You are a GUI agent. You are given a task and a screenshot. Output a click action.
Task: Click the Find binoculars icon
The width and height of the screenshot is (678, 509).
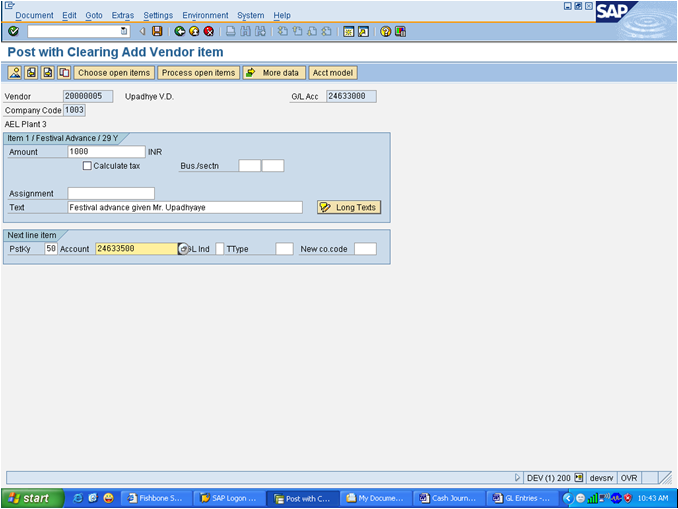pyautogui.click(x=246, y=31)
